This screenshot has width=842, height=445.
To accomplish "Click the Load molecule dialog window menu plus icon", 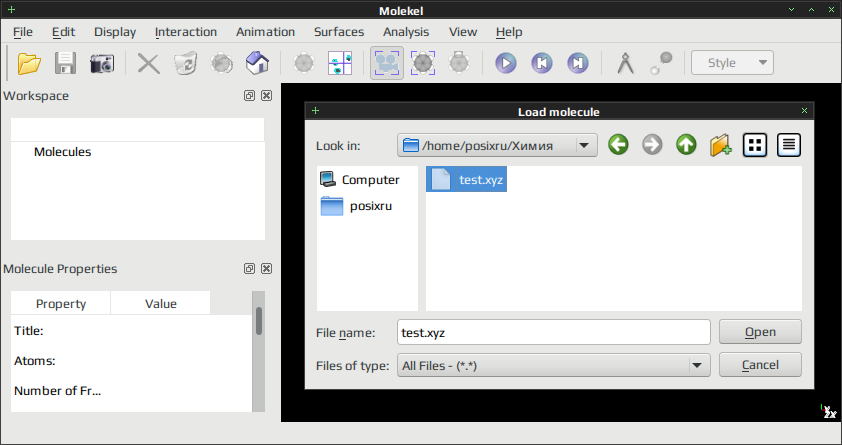I will 316,111.
